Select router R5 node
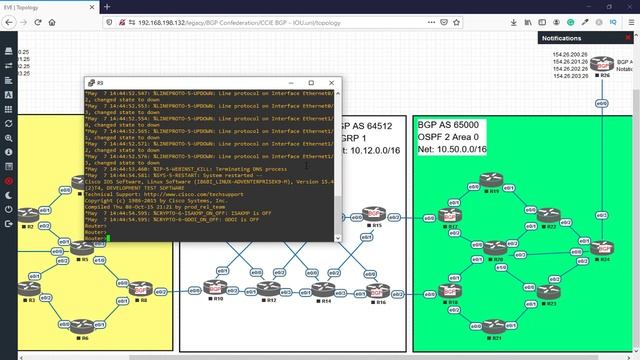This screenshot has height=360, width=640. pos(82,247)
